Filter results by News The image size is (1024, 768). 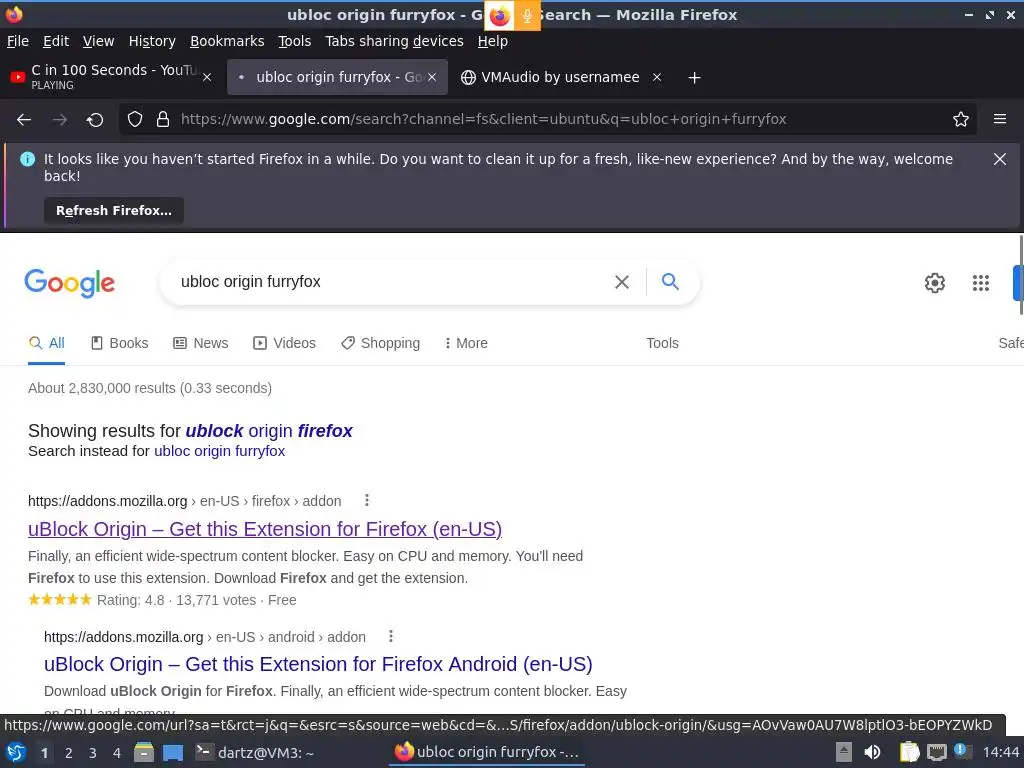[x=200, y=343]
